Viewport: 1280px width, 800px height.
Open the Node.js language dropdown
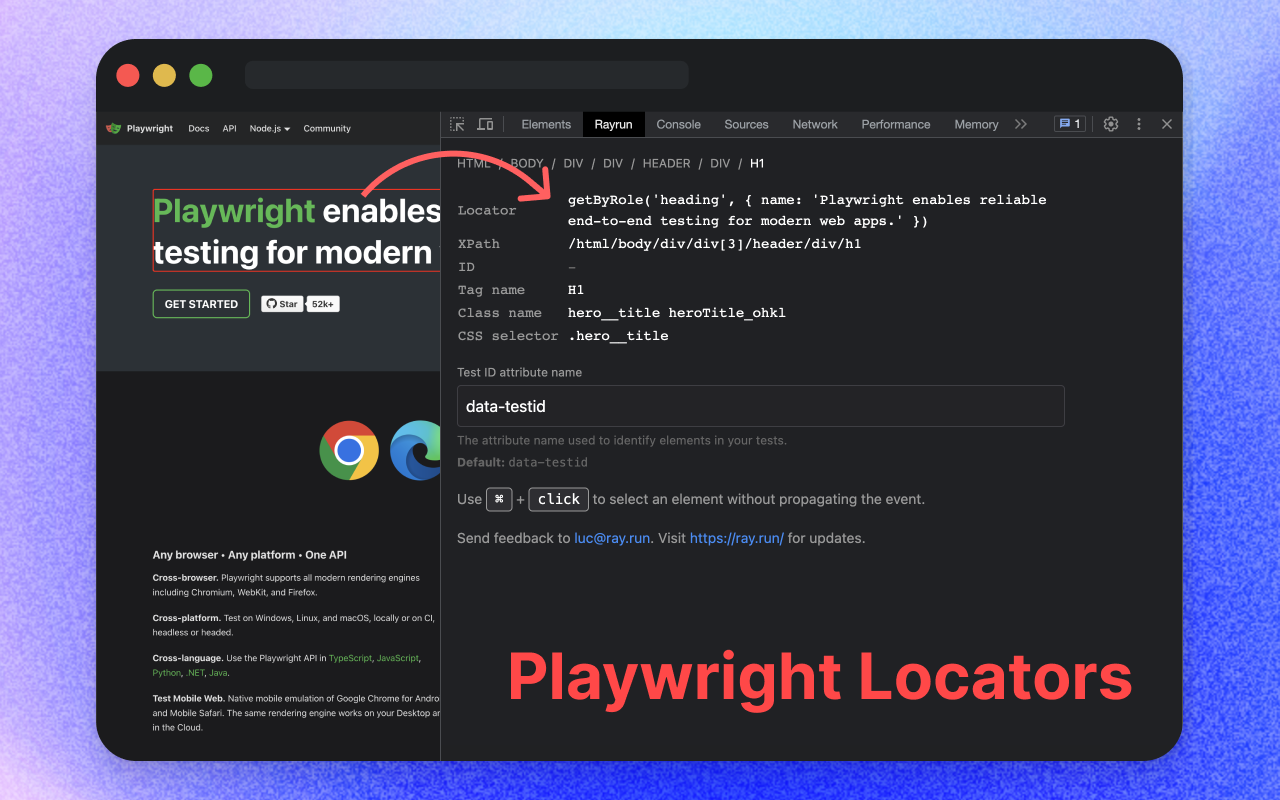click(x=270, y=128)
